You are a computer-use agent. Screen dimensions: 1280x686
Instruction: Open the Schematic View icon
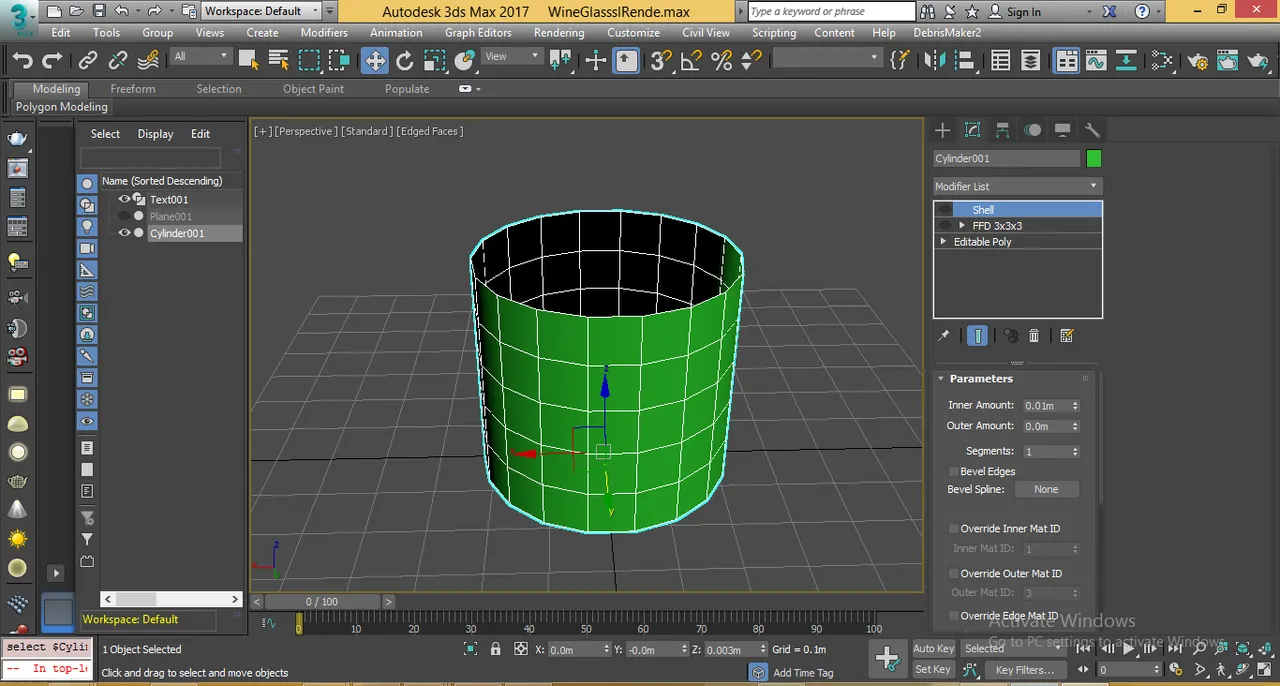pyautogui.click(x=1126, y=61)
